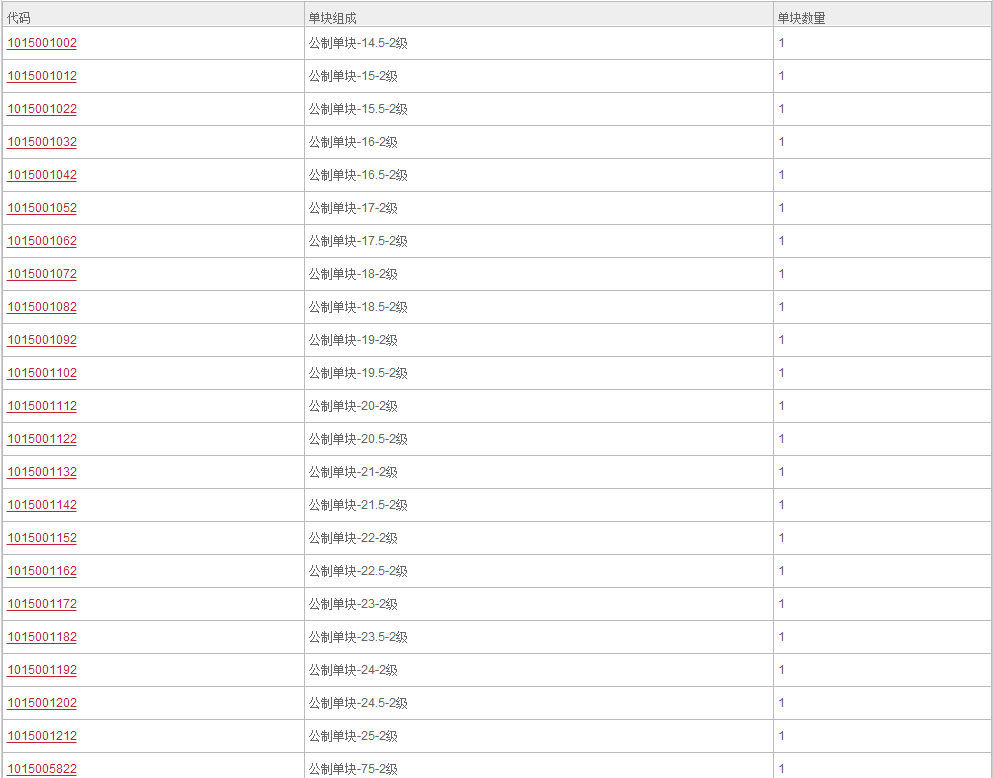Click the 1015001192 code link
This screenshot has width=993, height=778.
42,670
